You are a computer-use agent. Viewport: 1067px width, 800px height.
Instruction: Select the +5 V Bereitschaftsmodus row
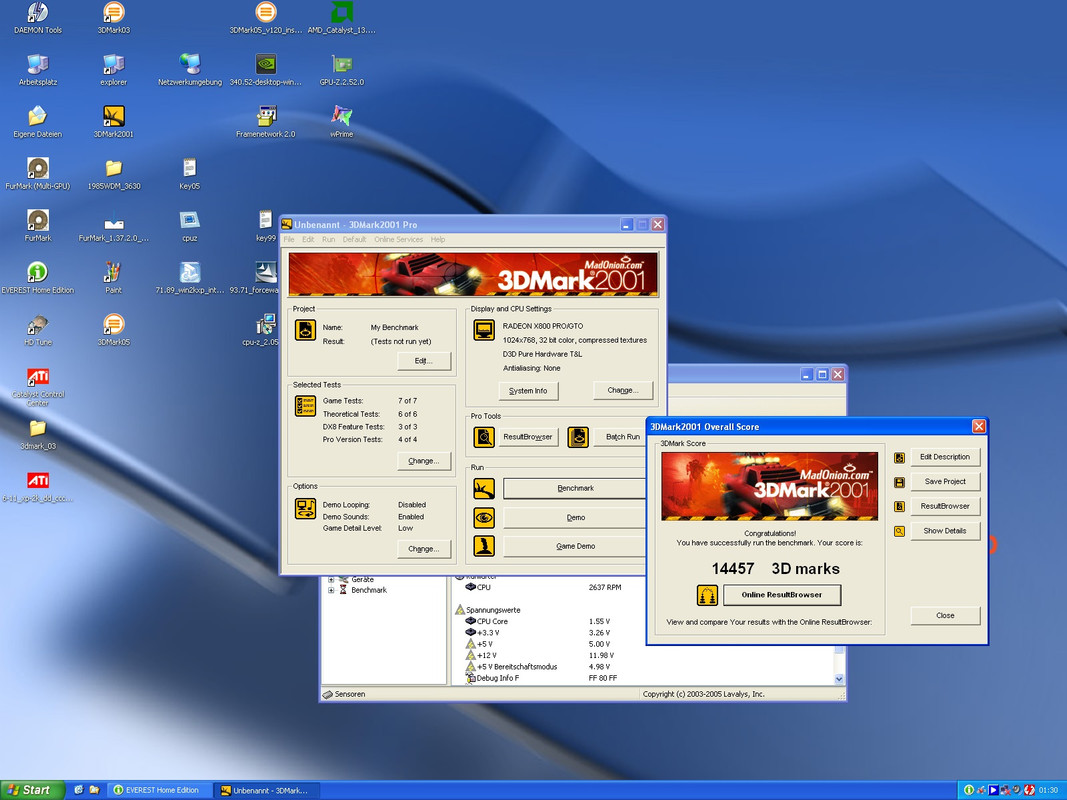[538, 667]
